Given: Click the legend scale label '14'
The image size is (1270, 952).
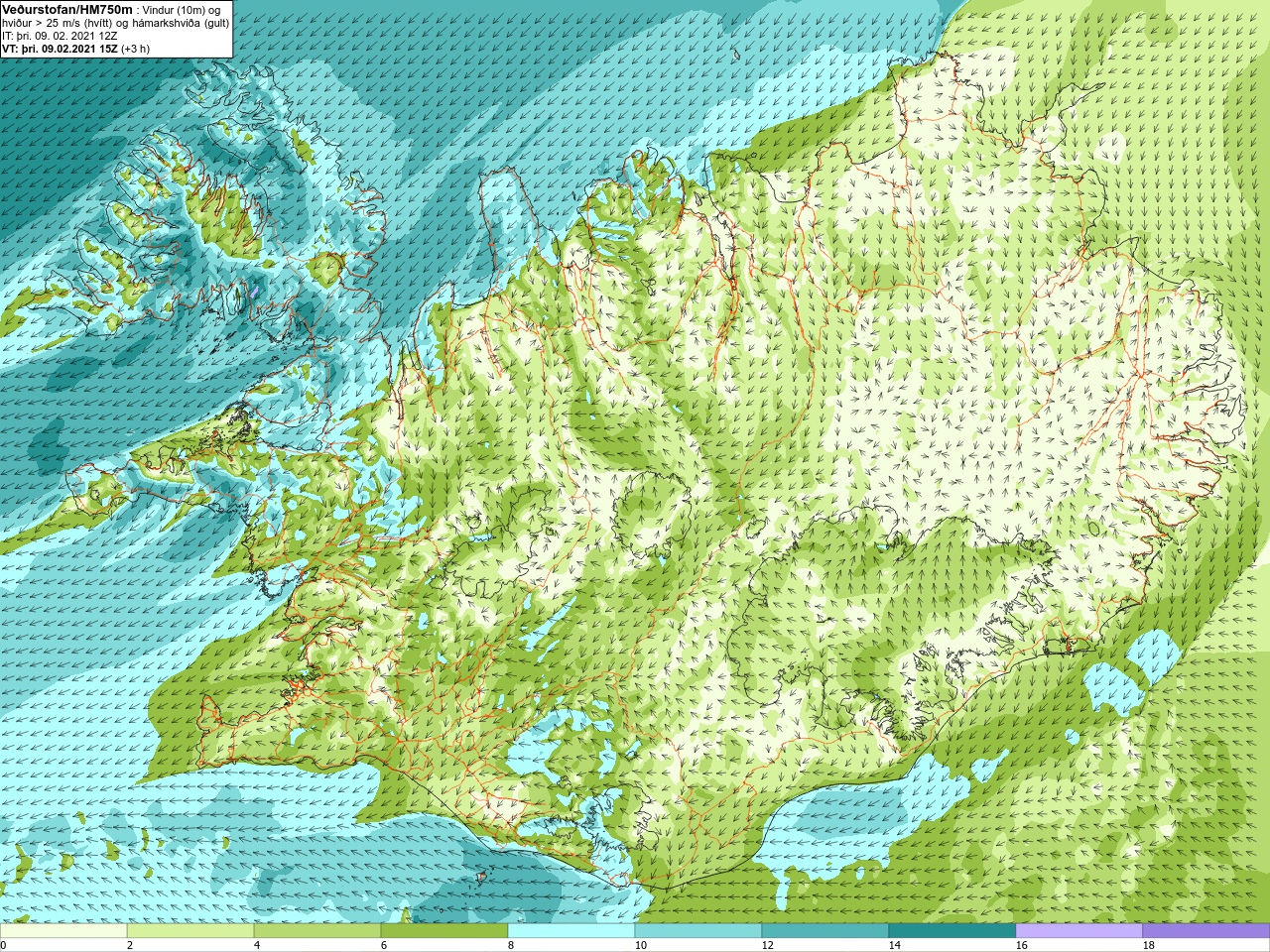Looking at the screenshot, I should [x=894, y=945].
